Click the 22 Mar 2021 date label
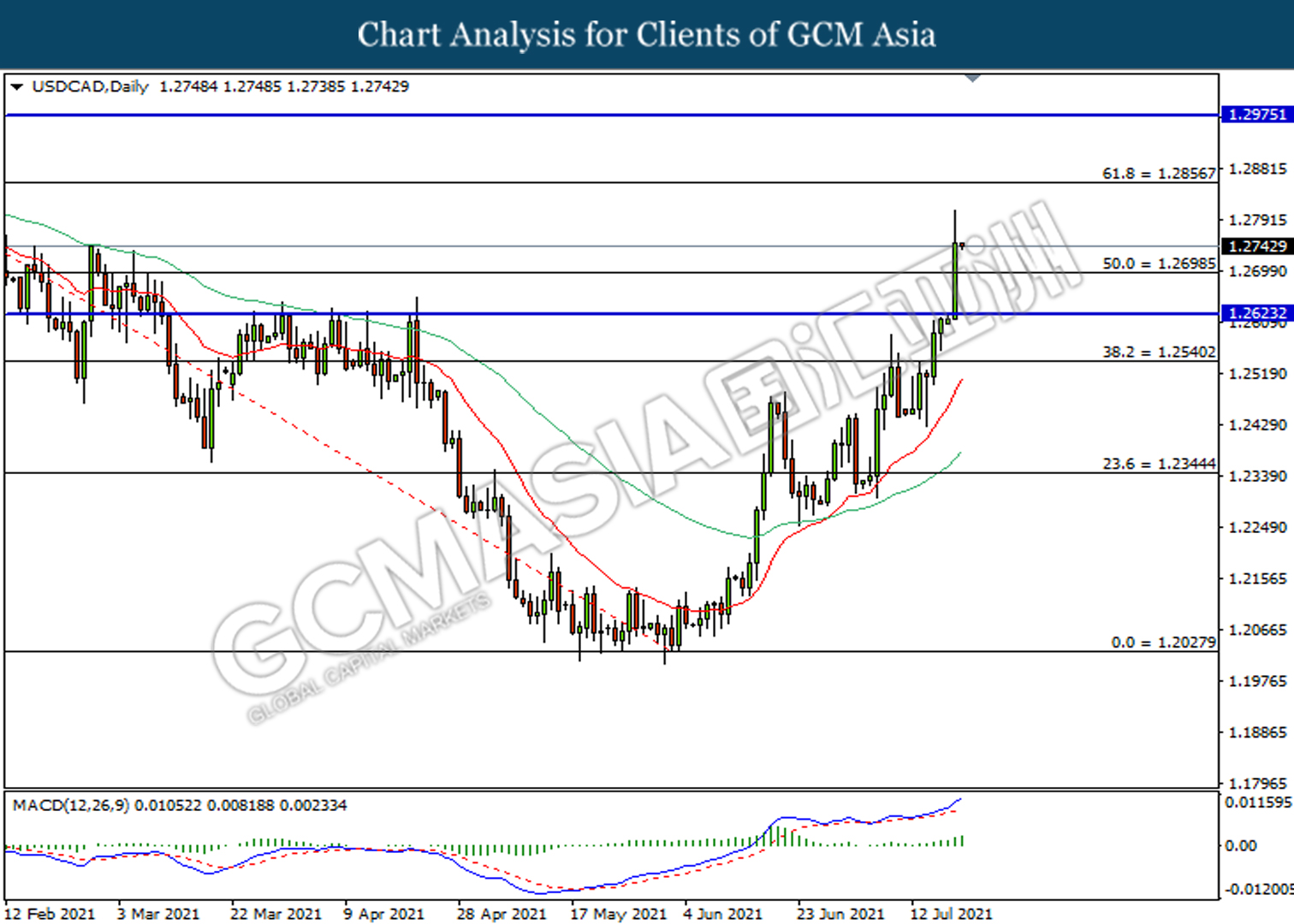Image resolution: width=1294 pixels, height=924 pixels. (x=276, y=914)
